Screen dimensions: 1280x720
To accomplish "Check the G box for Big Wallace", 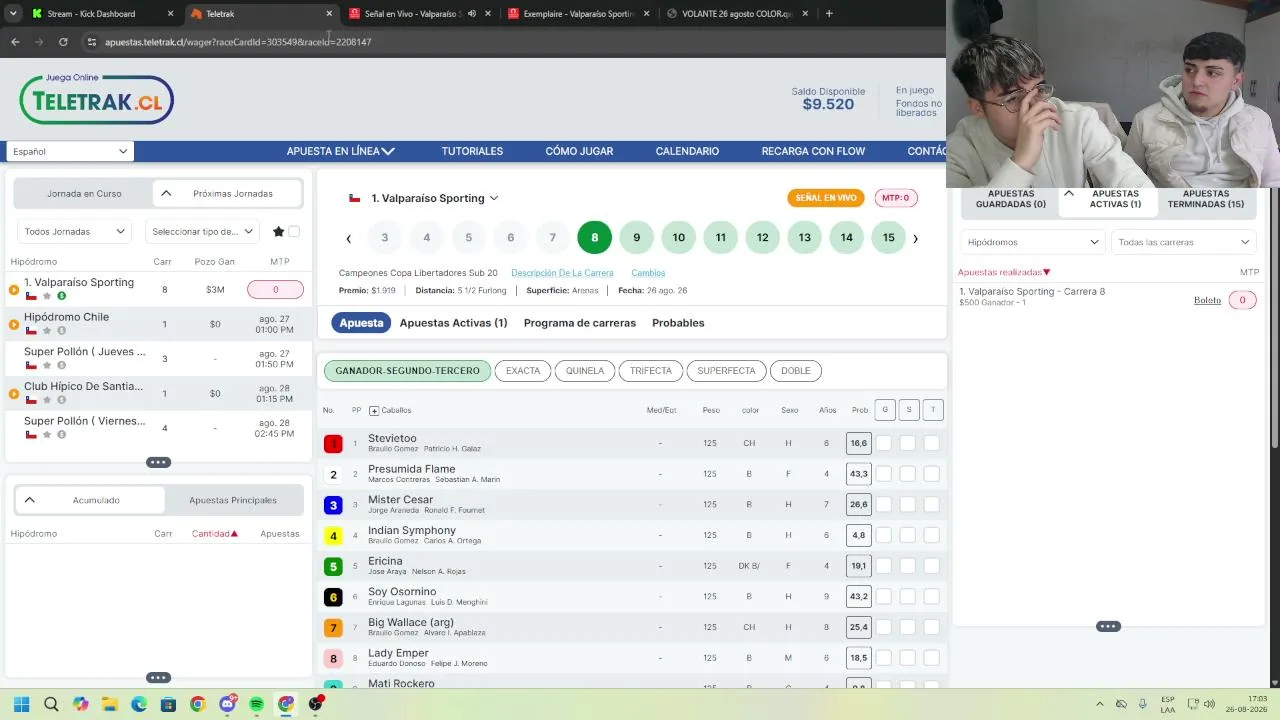I will point(884,627).
